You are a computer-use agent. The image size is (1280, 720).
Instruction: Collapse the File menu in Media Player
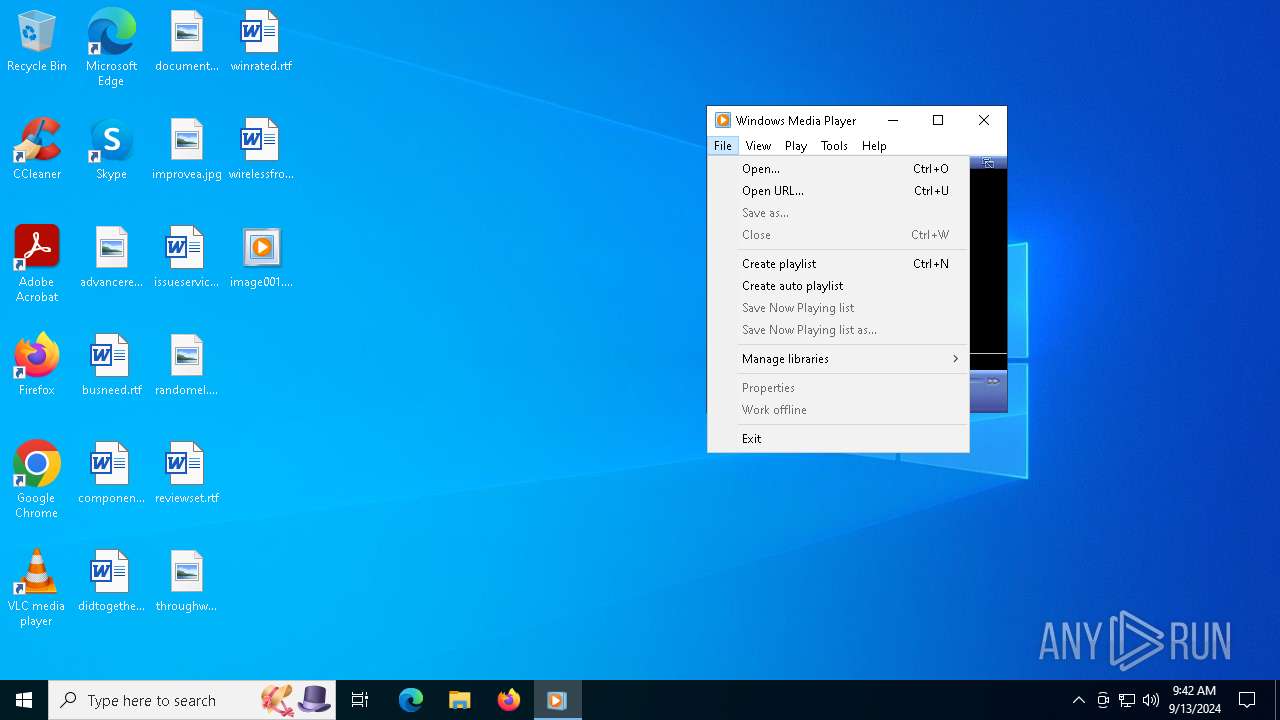(723, 145)
